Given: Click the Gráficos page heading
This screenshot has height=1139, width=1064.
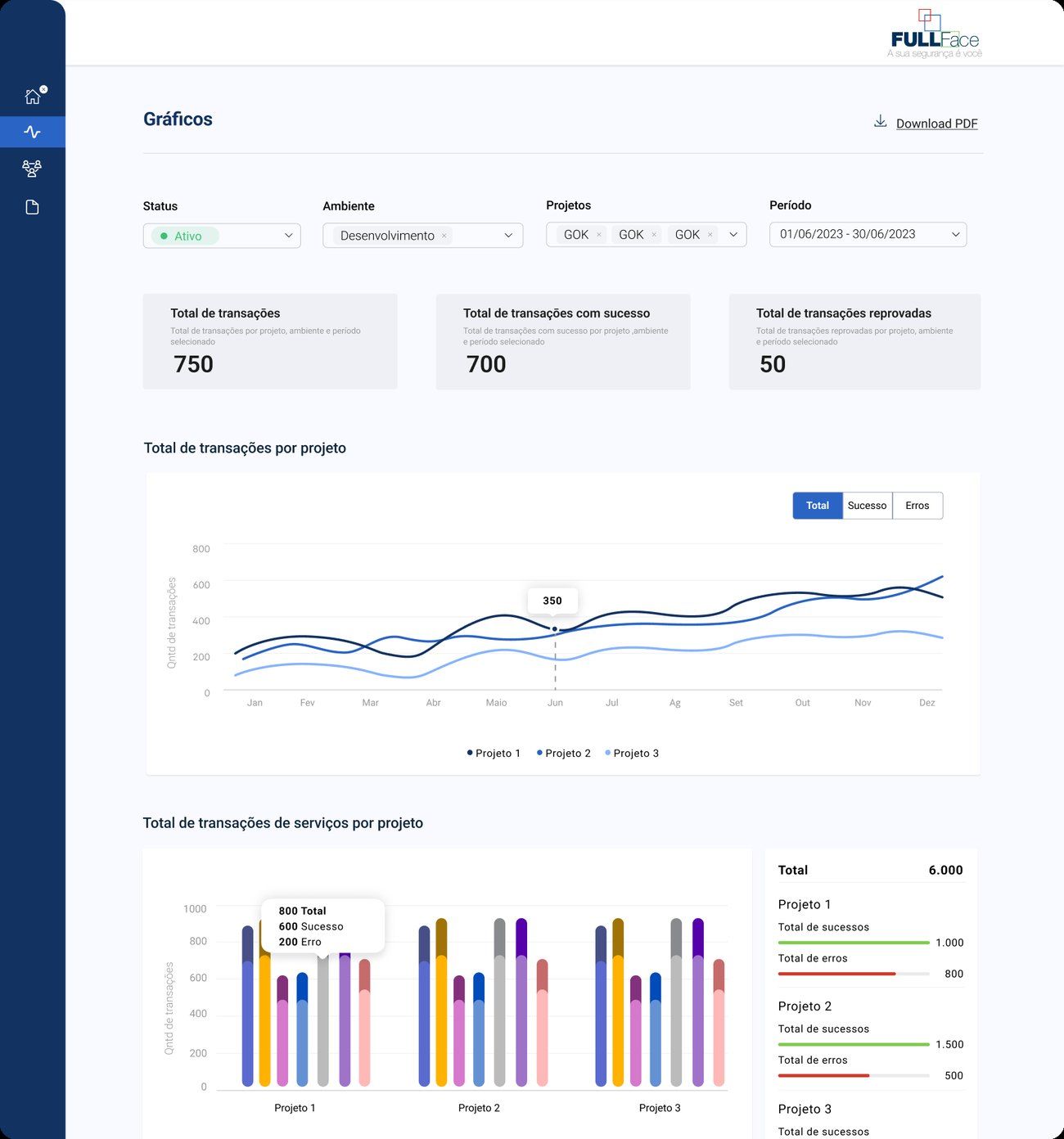Looking at the screenshot, I should 178,119.
